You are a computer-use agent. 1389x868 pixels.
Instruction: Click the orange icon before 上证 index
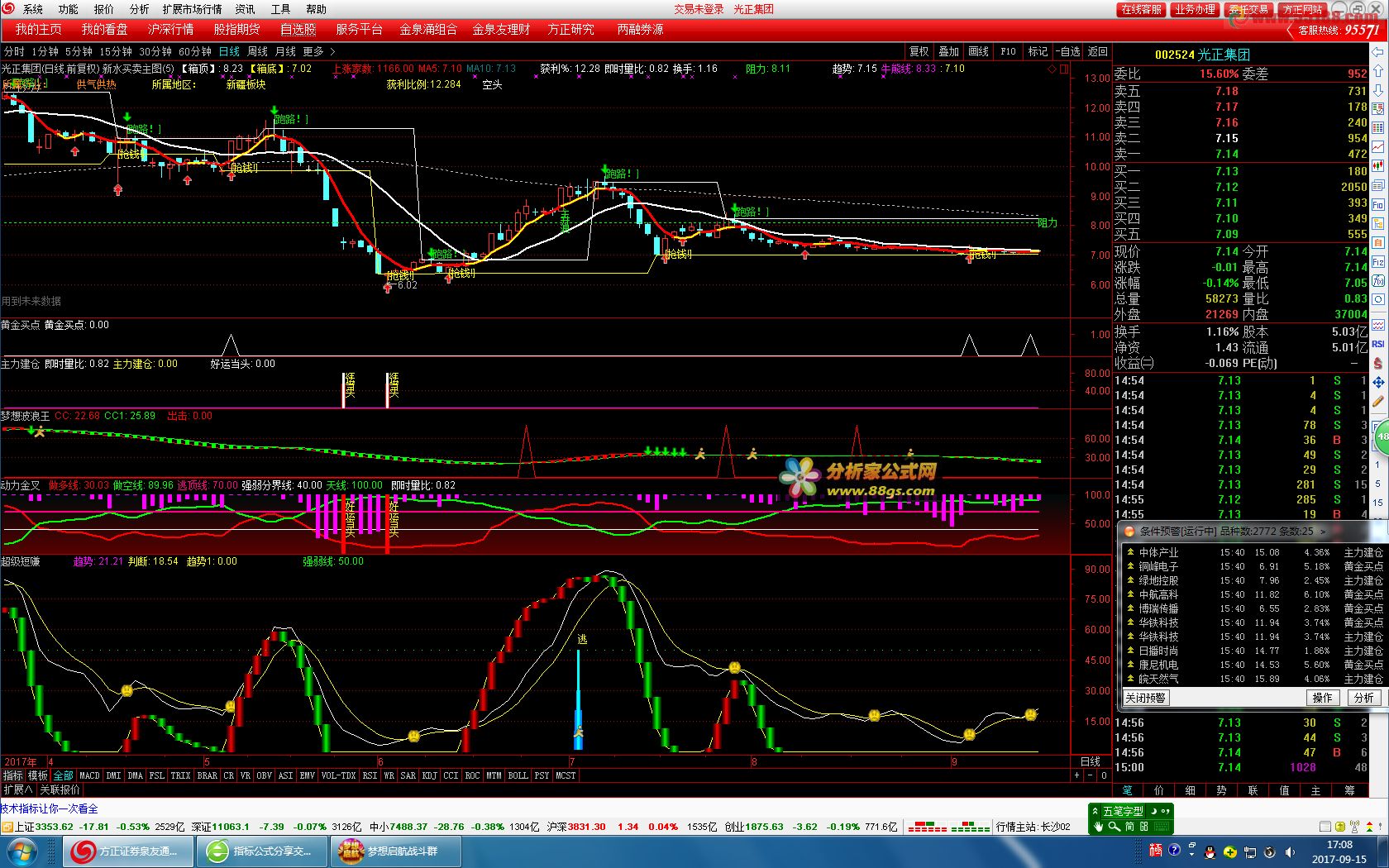point(7,827)
